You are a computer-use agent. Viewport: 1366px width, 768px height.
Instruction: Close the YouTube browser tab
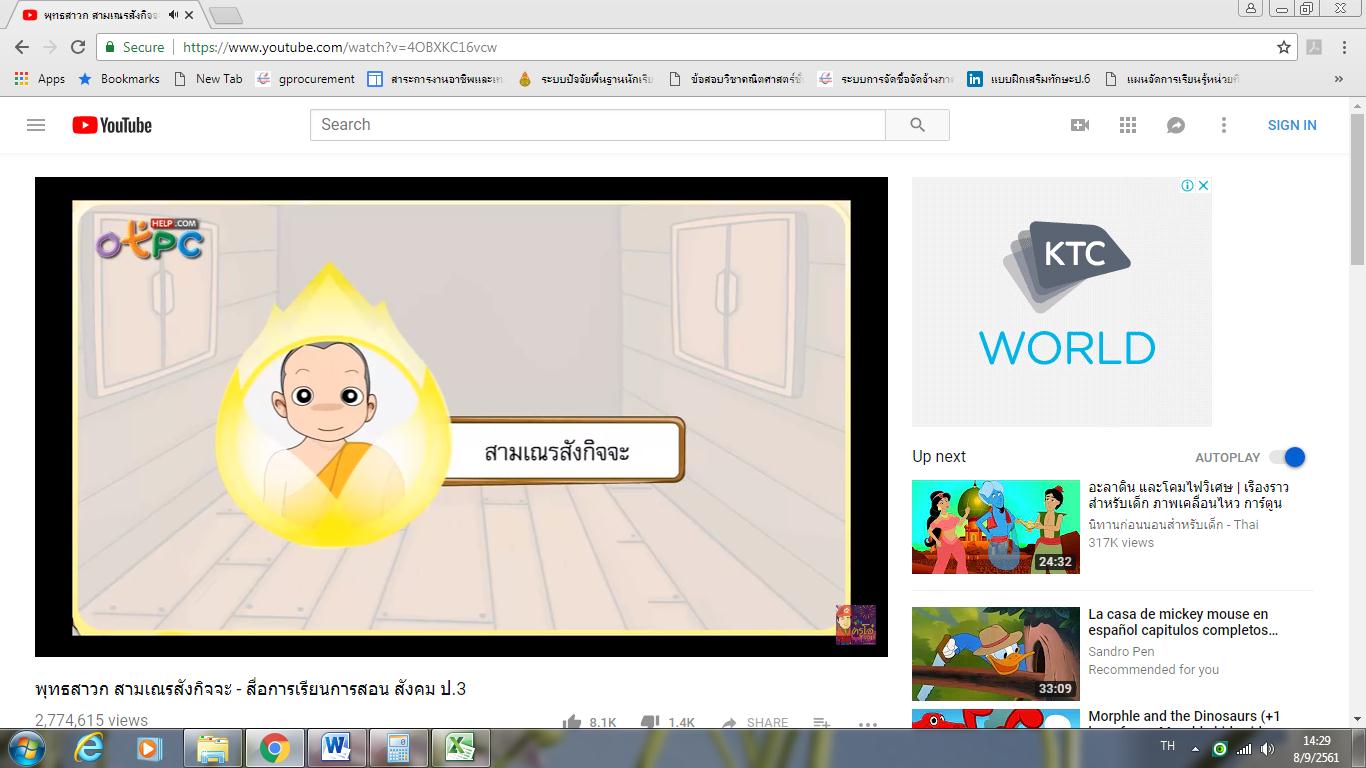[191, 15]
